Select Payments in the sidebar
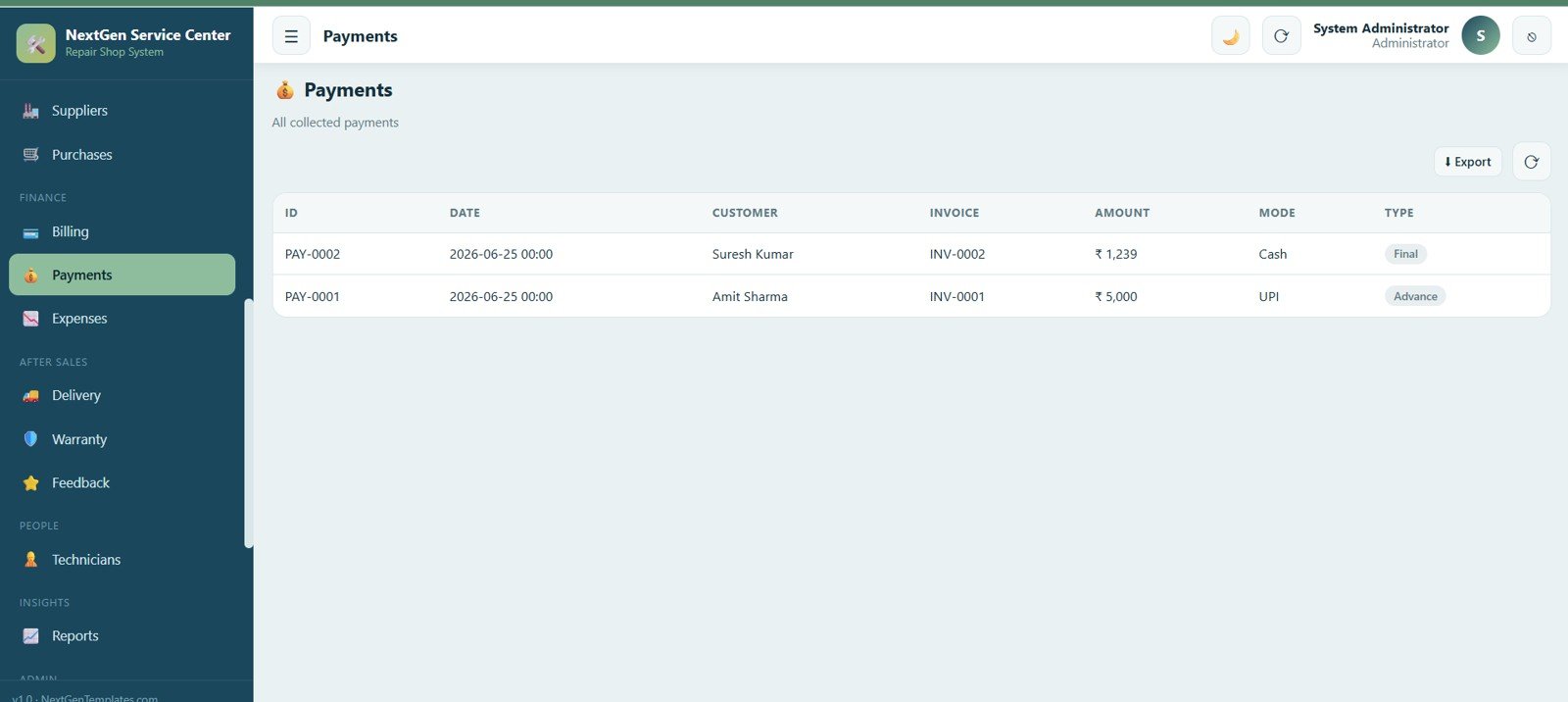Viewport: 1568px width, 702px height. (122, 275)
